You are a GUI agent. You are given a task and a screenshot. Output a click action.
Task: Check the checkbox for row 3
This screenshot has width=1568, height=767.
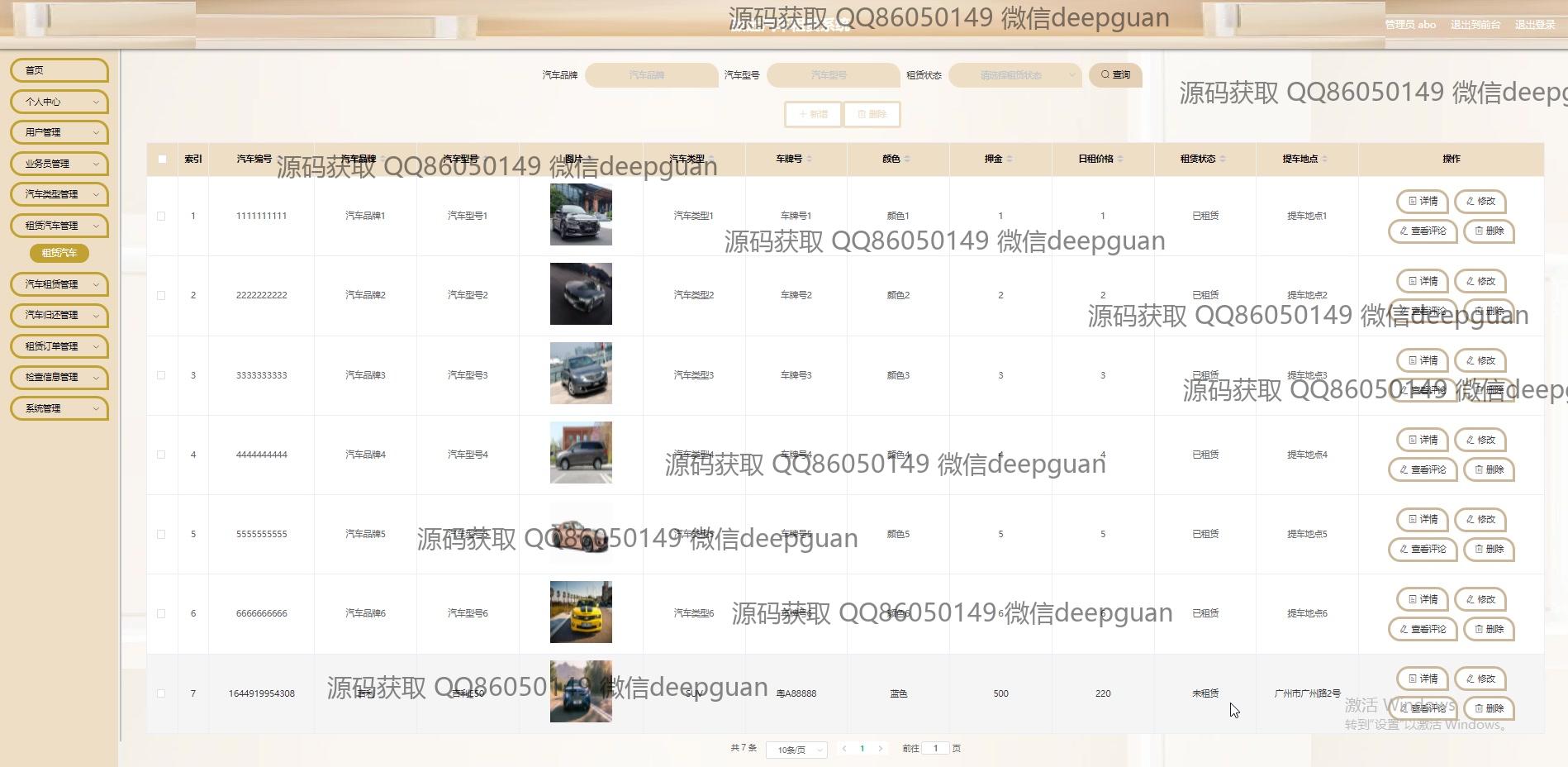point(161,375)
